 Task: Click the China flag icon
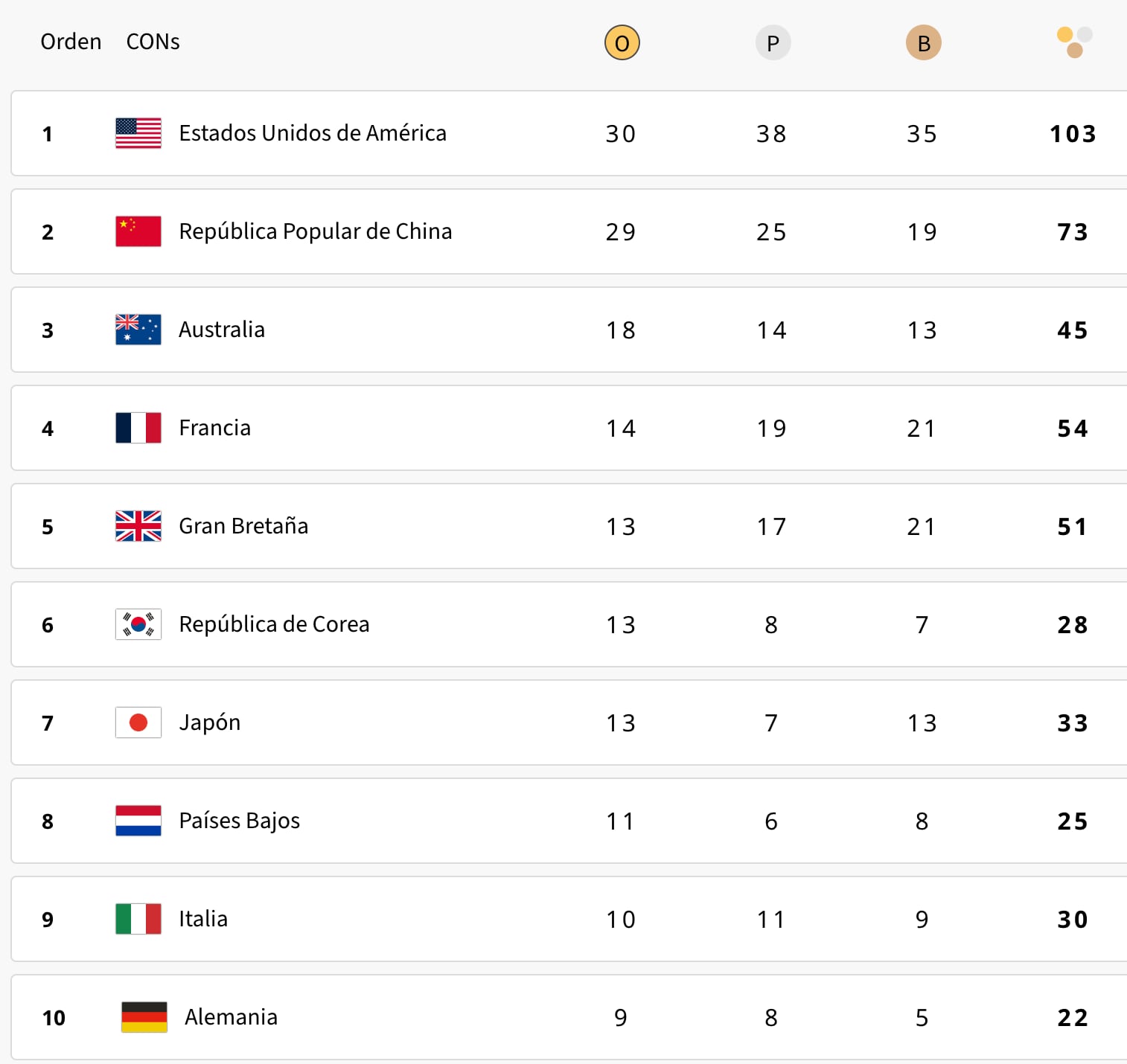point(138,231)
